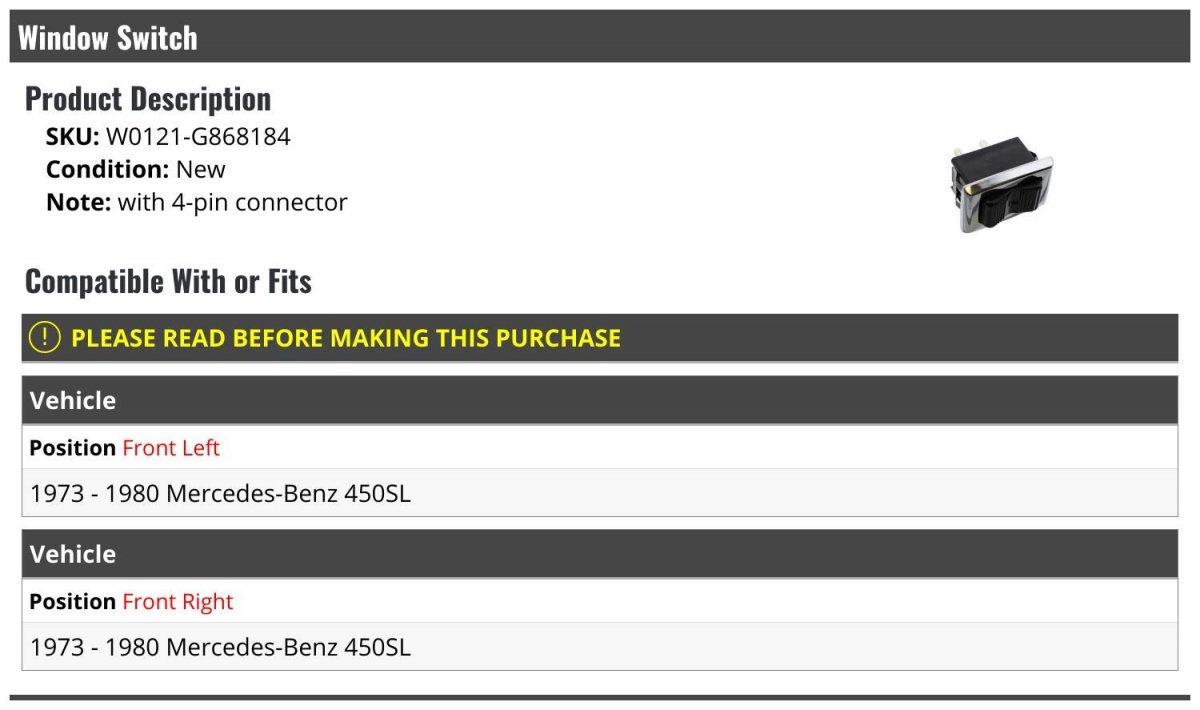The height and width of the screenshot is (710, 1200).
Task: Click the warning exclamation icon
Action: pos(45,338)
